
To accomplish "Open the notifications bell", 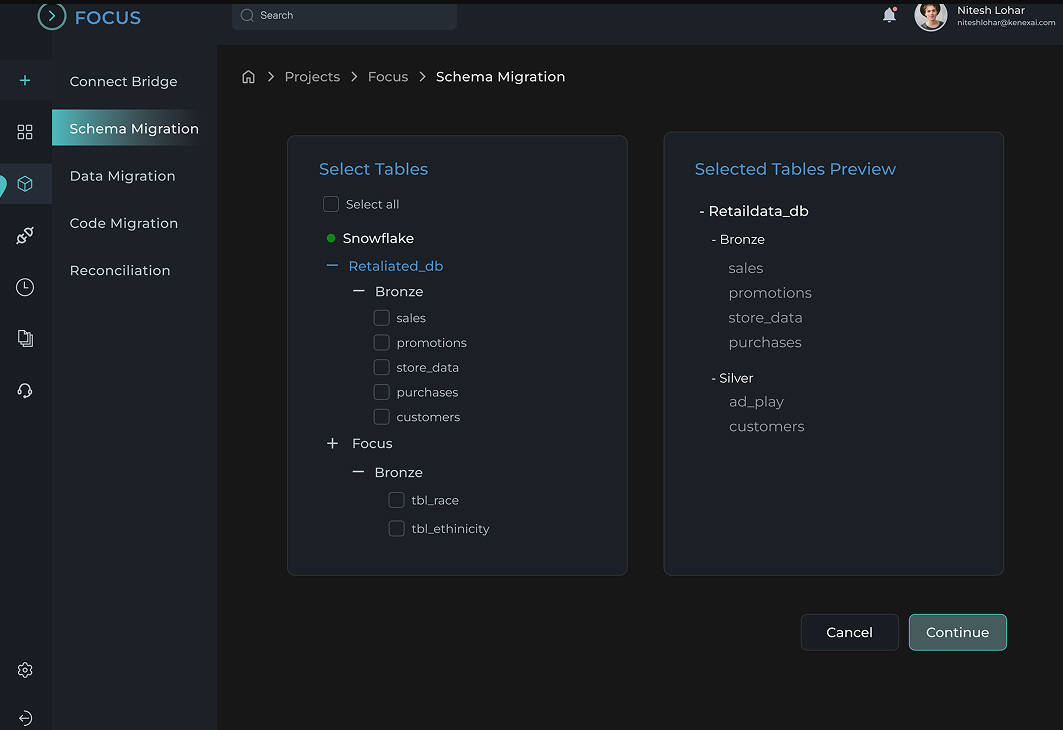I will click(x=889, y=15).
